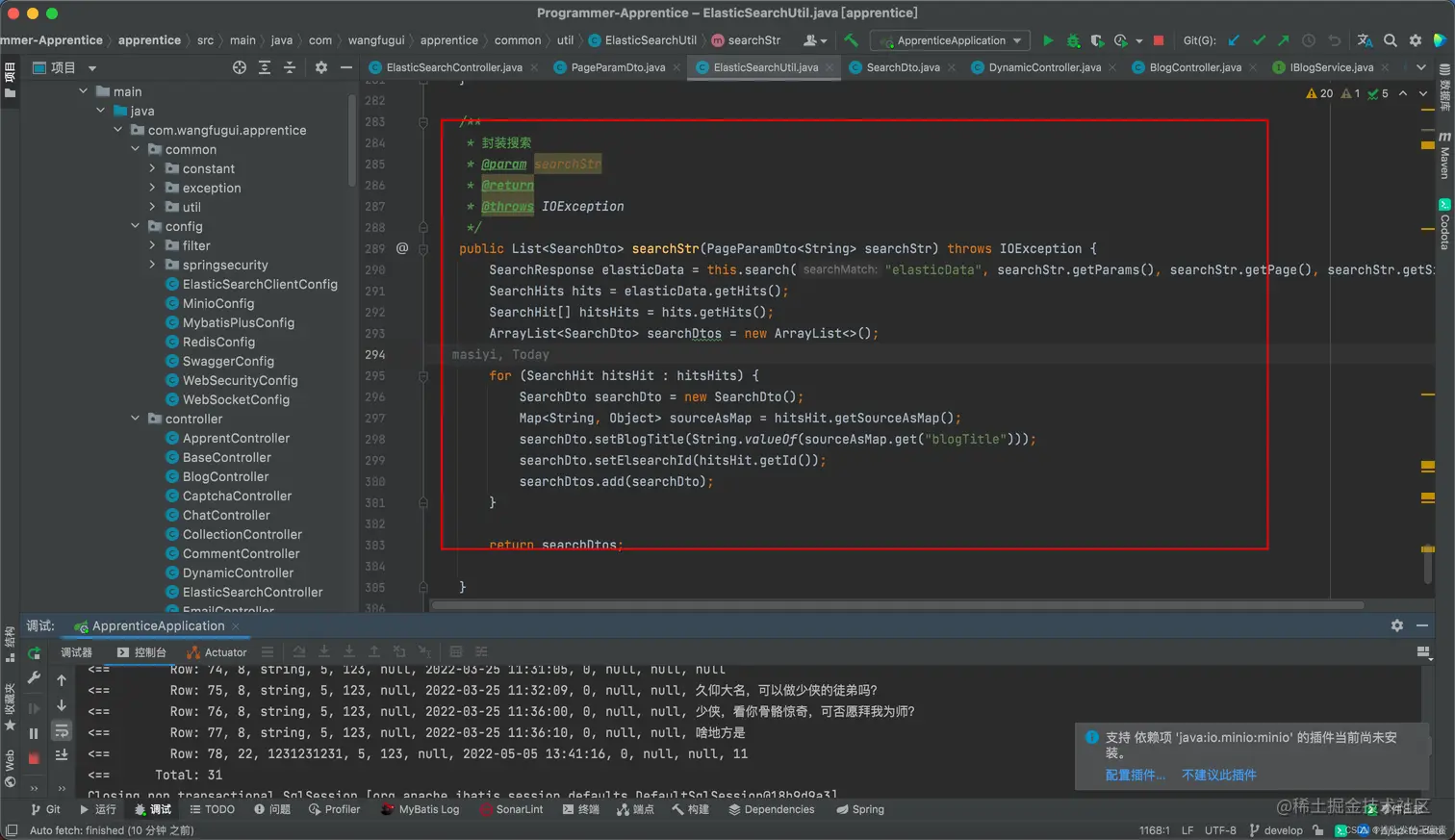Open the 调试器 debugger tab
1455x840 pixels.
coord(77,652)
